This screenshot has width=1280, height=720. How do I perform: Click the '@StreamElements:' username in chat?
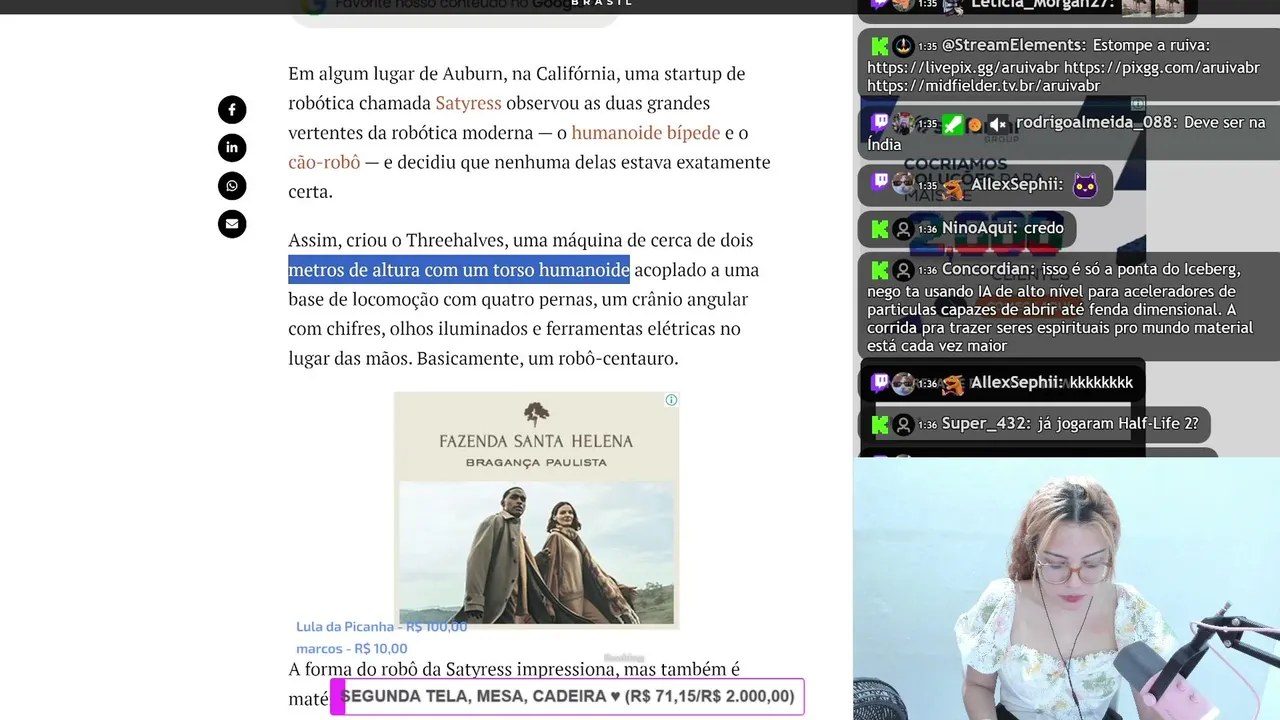1014,45
